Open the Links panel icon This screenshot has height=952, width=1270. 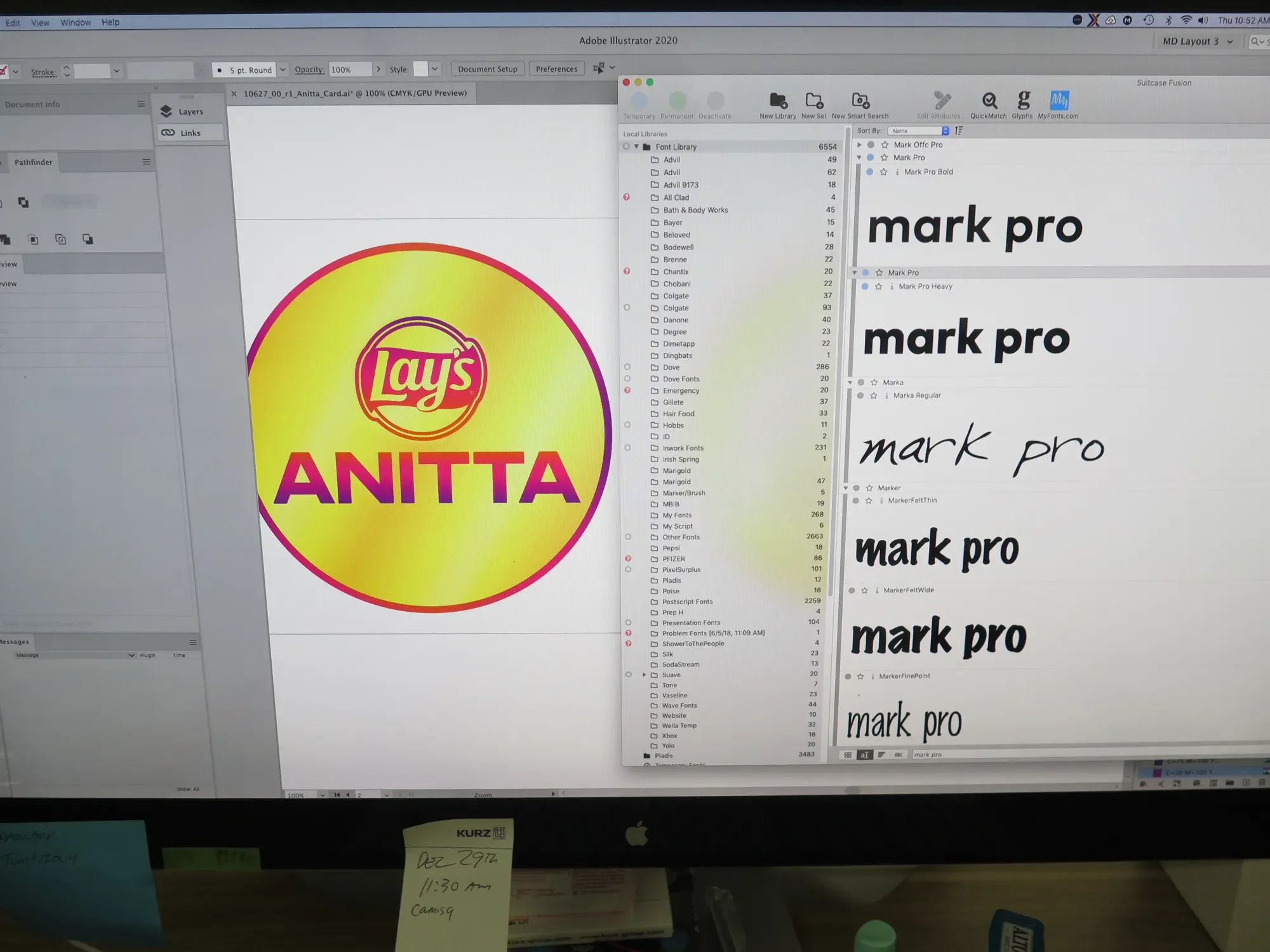click(x=168, y=133)
